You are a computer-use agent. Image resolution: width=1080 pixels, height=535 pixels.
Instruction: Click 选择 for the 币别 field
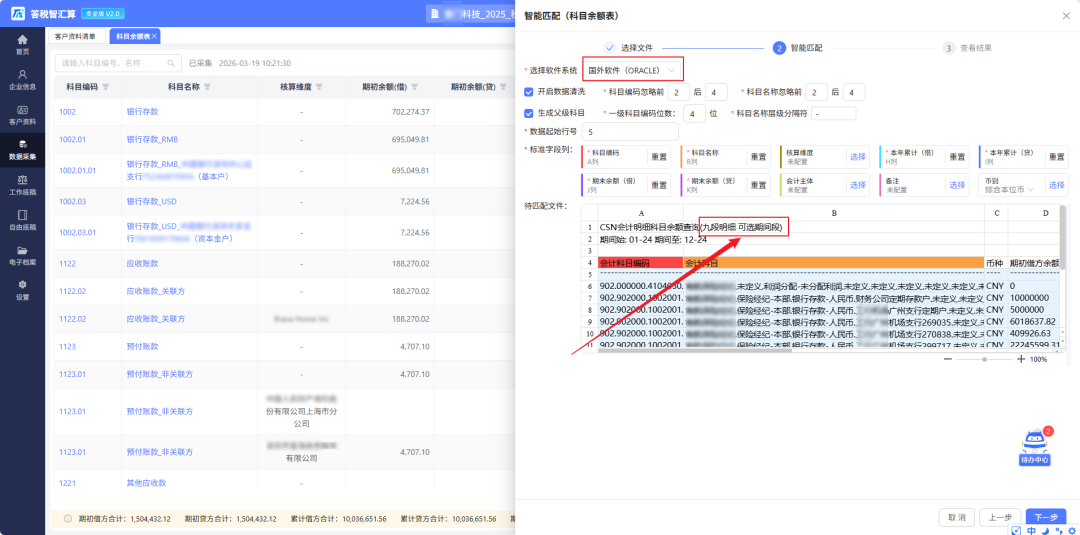click(1057, 185)
